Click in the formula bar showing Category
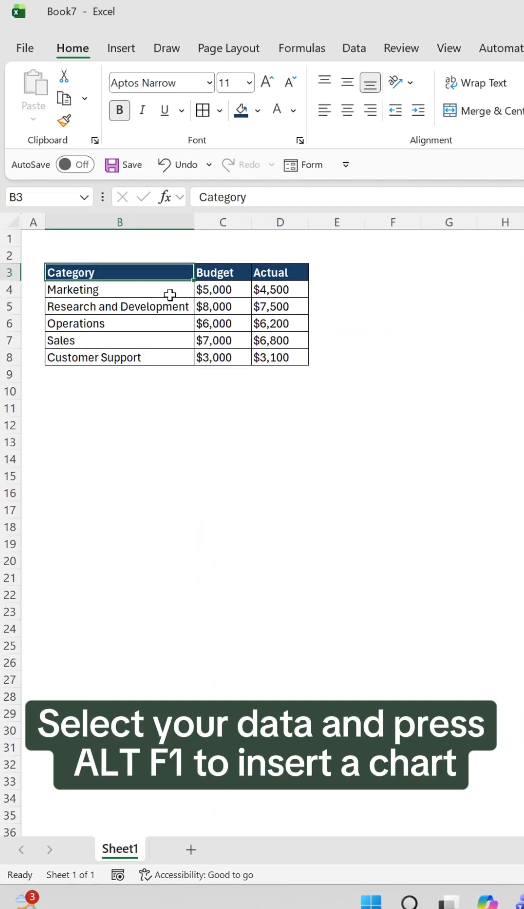Viewport: 524px width, 909px height. 357,197
